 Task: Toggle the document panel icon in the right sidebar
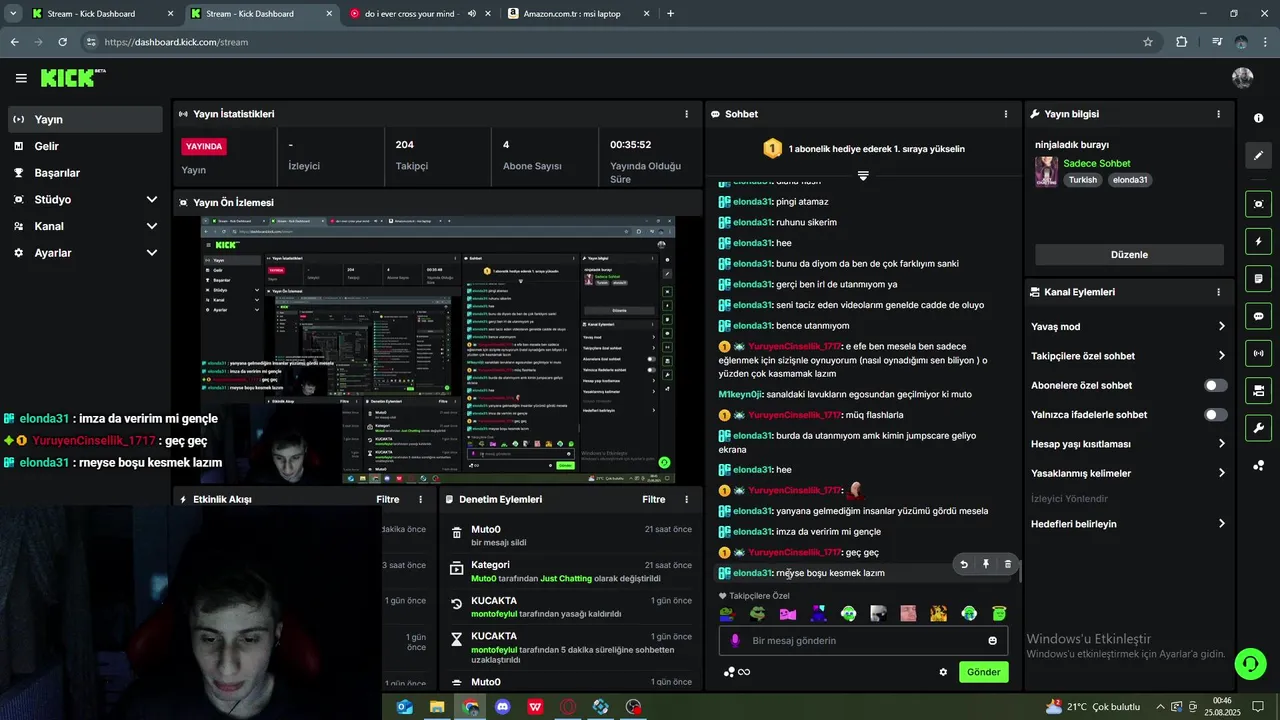pos(1258,278)
